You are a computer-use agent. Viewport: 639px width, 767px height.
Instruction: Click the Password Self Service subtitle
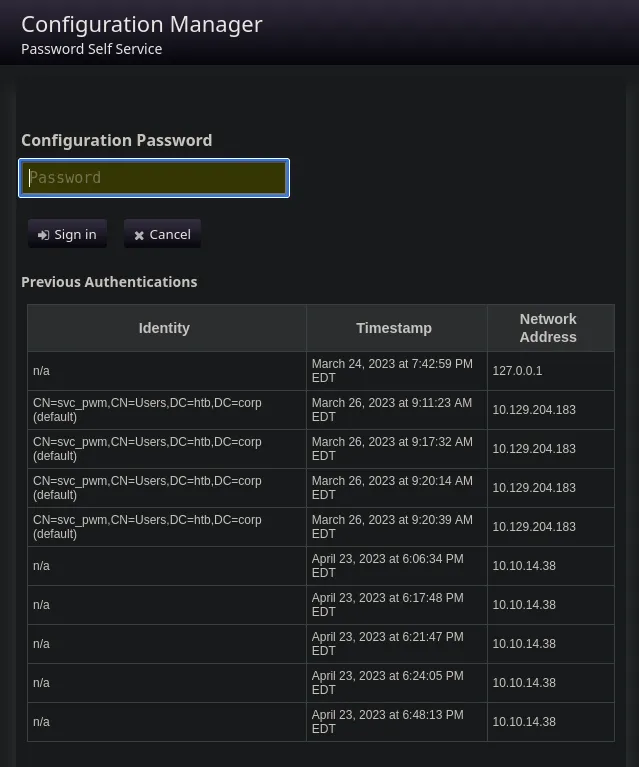click(x=91, y=49)
